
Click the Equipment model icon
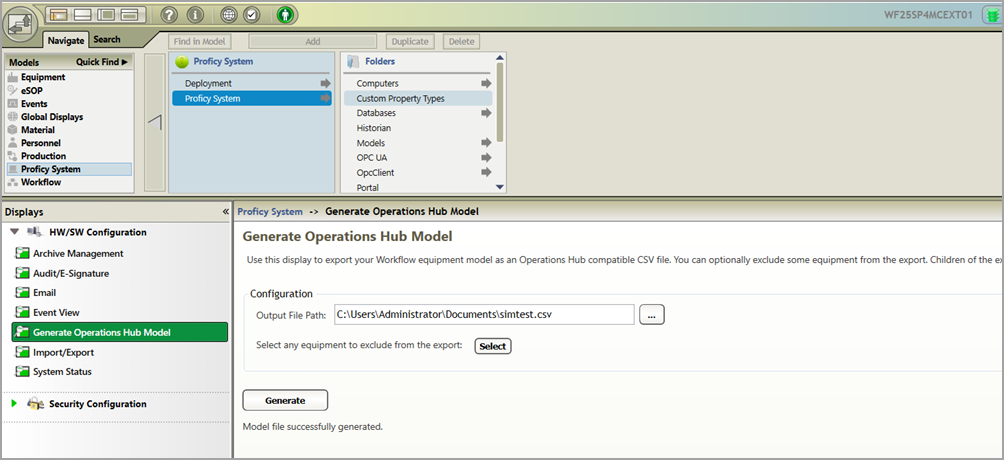point(13,78)
